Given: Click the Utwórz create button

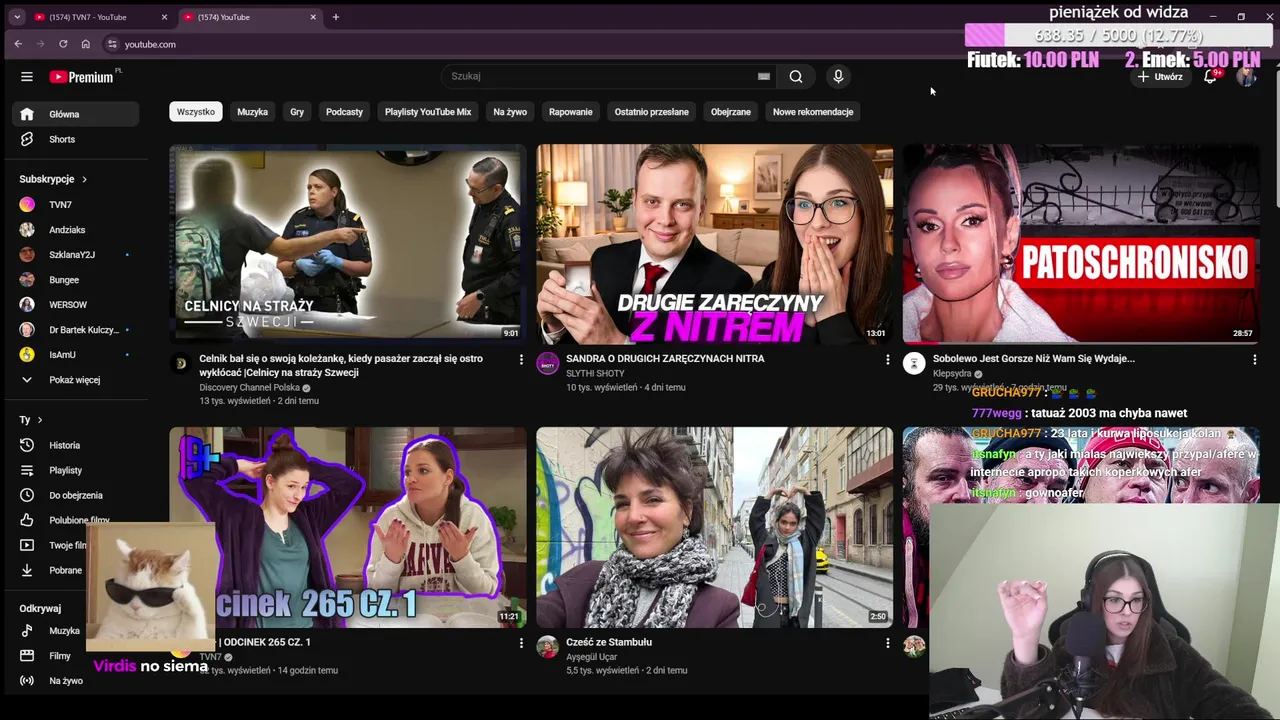Looking at the screenshot, I should pyautogui.click(x=1160, y=76).
